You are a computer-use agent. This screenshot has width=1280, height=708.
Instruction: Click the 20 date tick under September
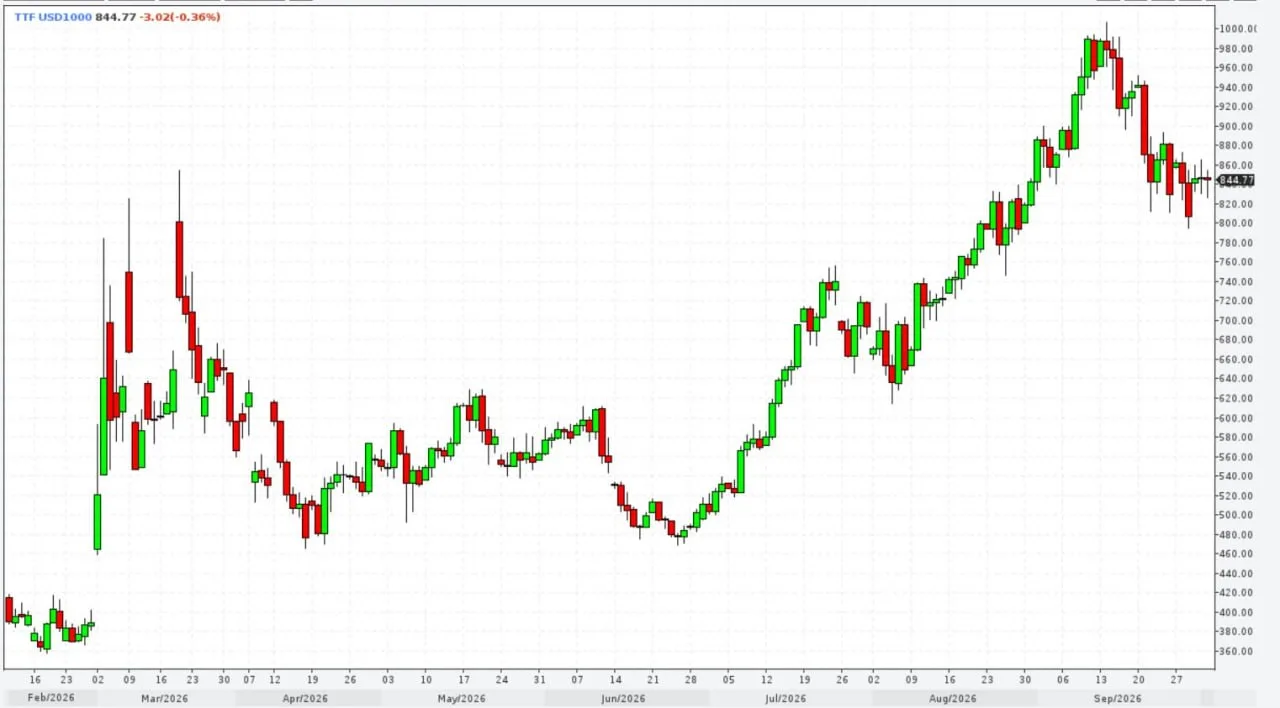point(1139,678)
